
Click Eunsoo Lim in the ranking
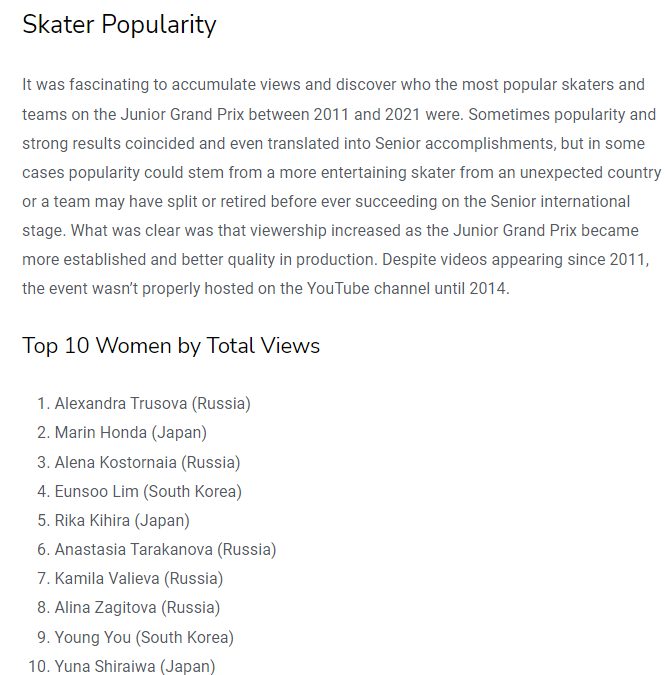[x=148, y=491]
